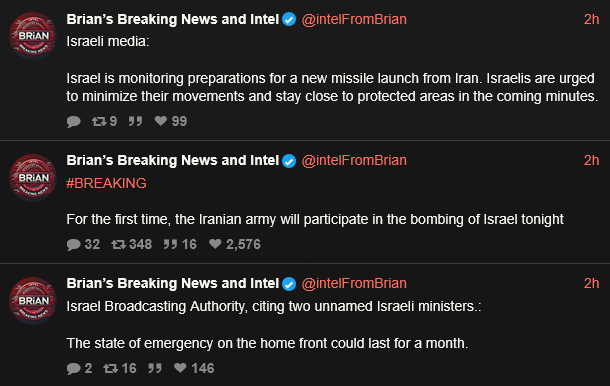This screenshot has width=610, height=386.
Task: Open the 2h timestamp of the first tweet
Action: click(x=591, y=19)
